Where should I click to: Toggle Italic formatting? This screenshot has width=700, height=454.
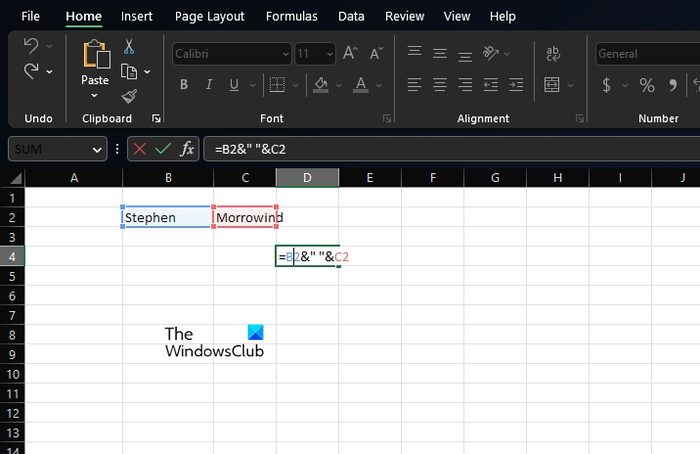tap(208, 85)
